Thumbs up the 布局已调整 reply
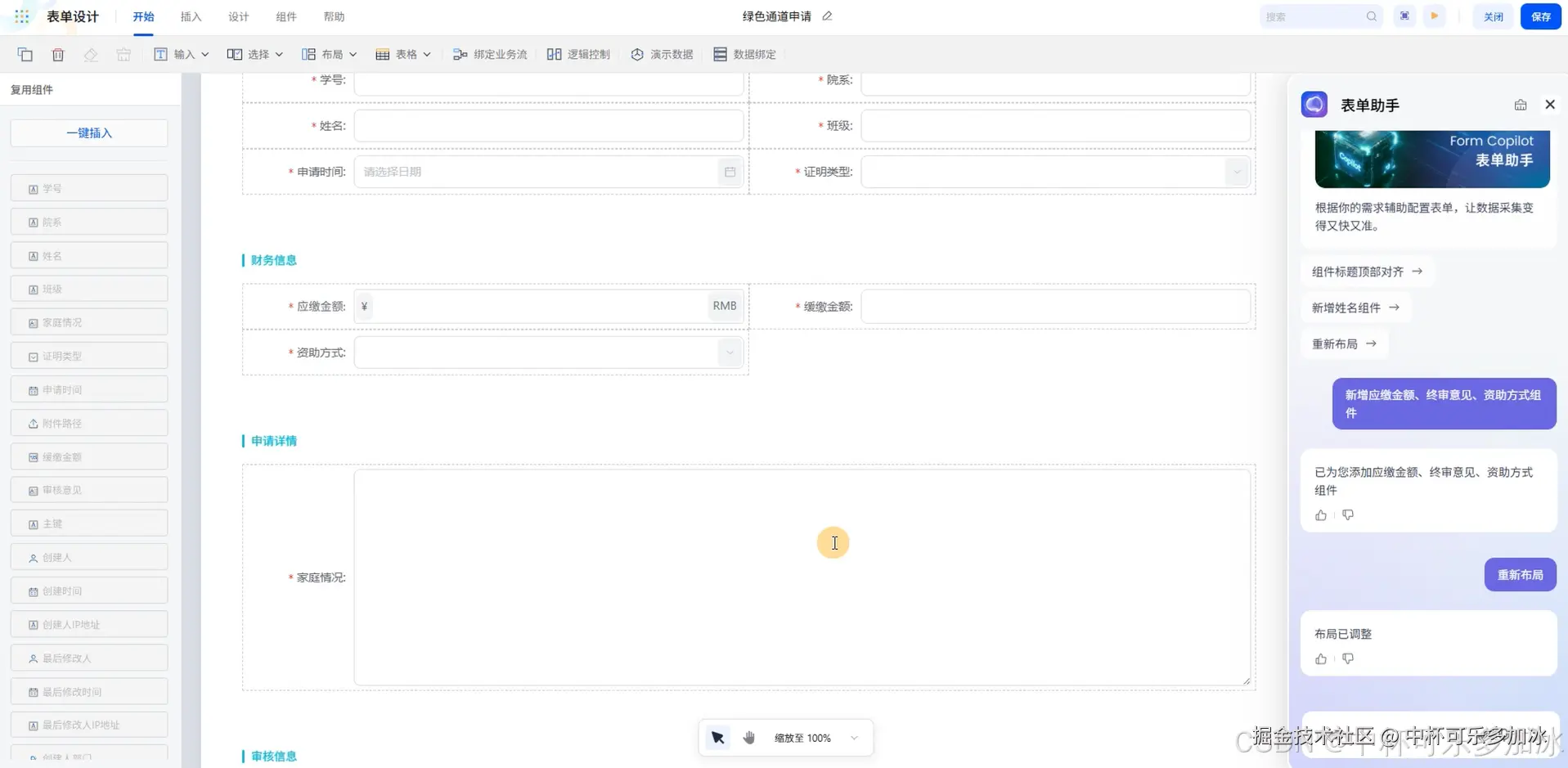Viewport: 1568px width, 768px height. (1321, 659)
